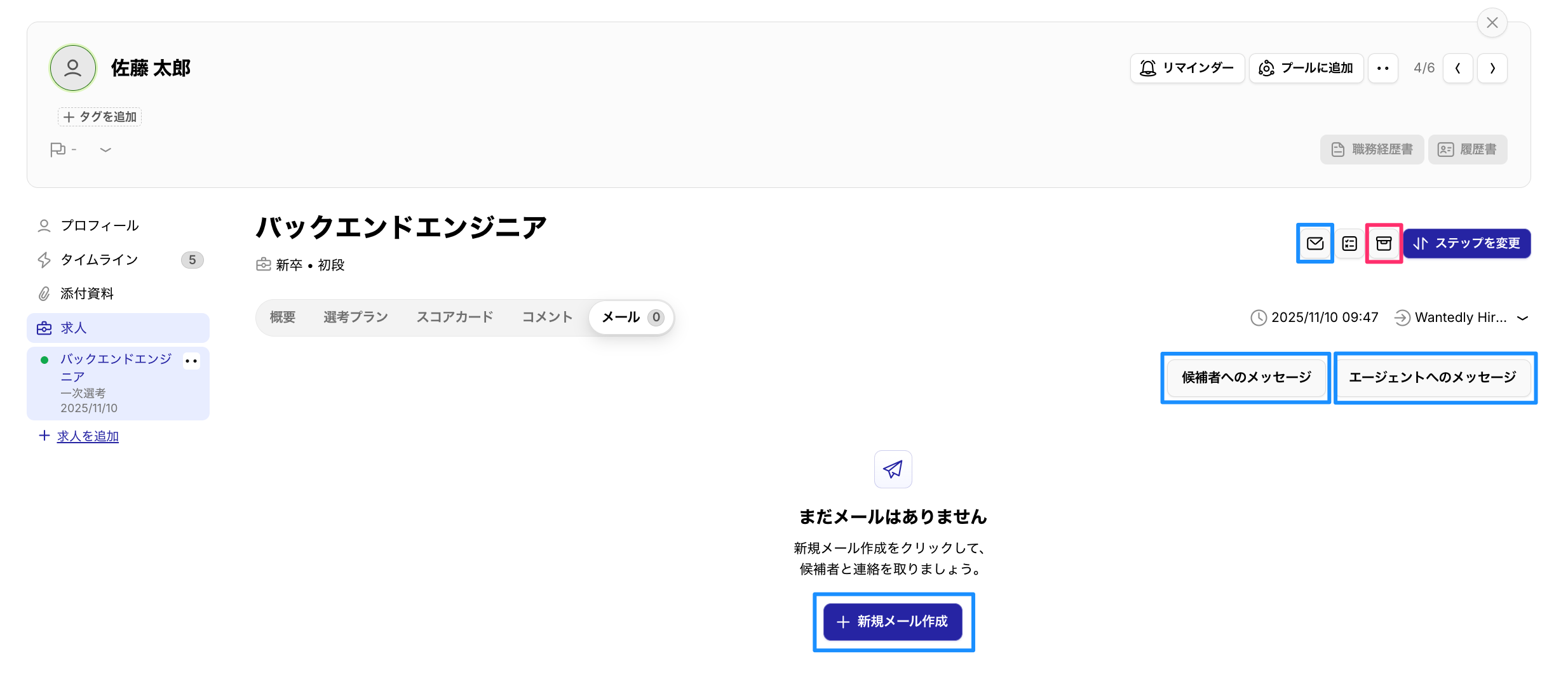Viewport: 1568px width, 696px height.
Task: Click the 求人を追加 link
Action: click(88, 436)
